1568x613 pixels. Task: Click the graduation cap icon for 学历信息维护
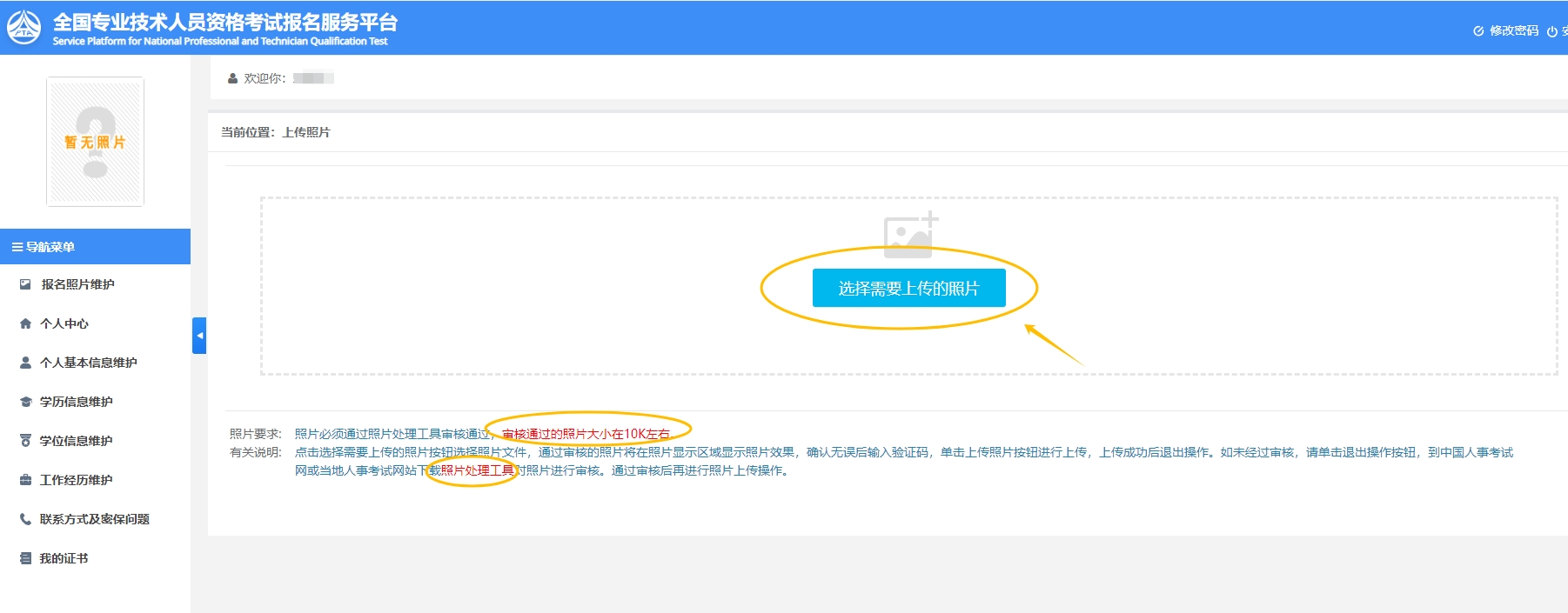point(25,402)
